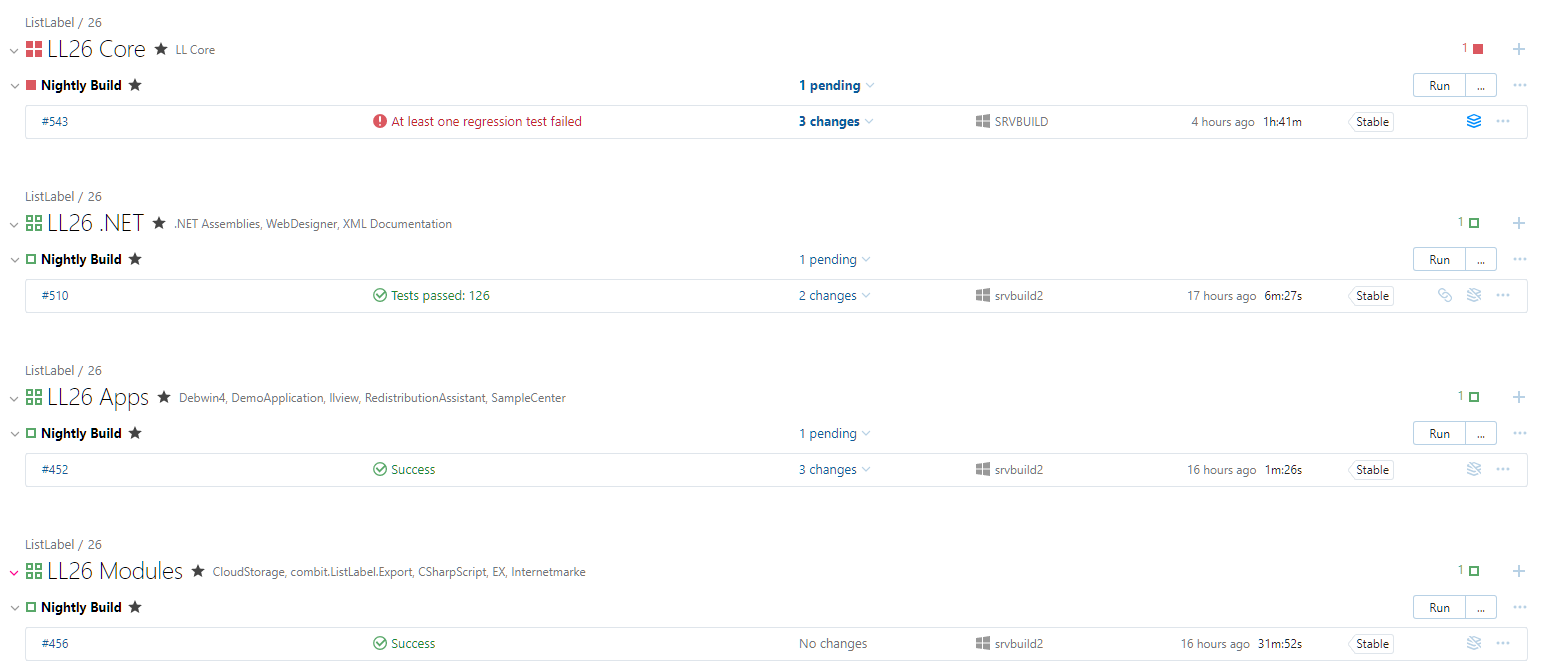
Task: Collapse Nightly Build under LL26 .NET
Action: [x=15, y=260]
